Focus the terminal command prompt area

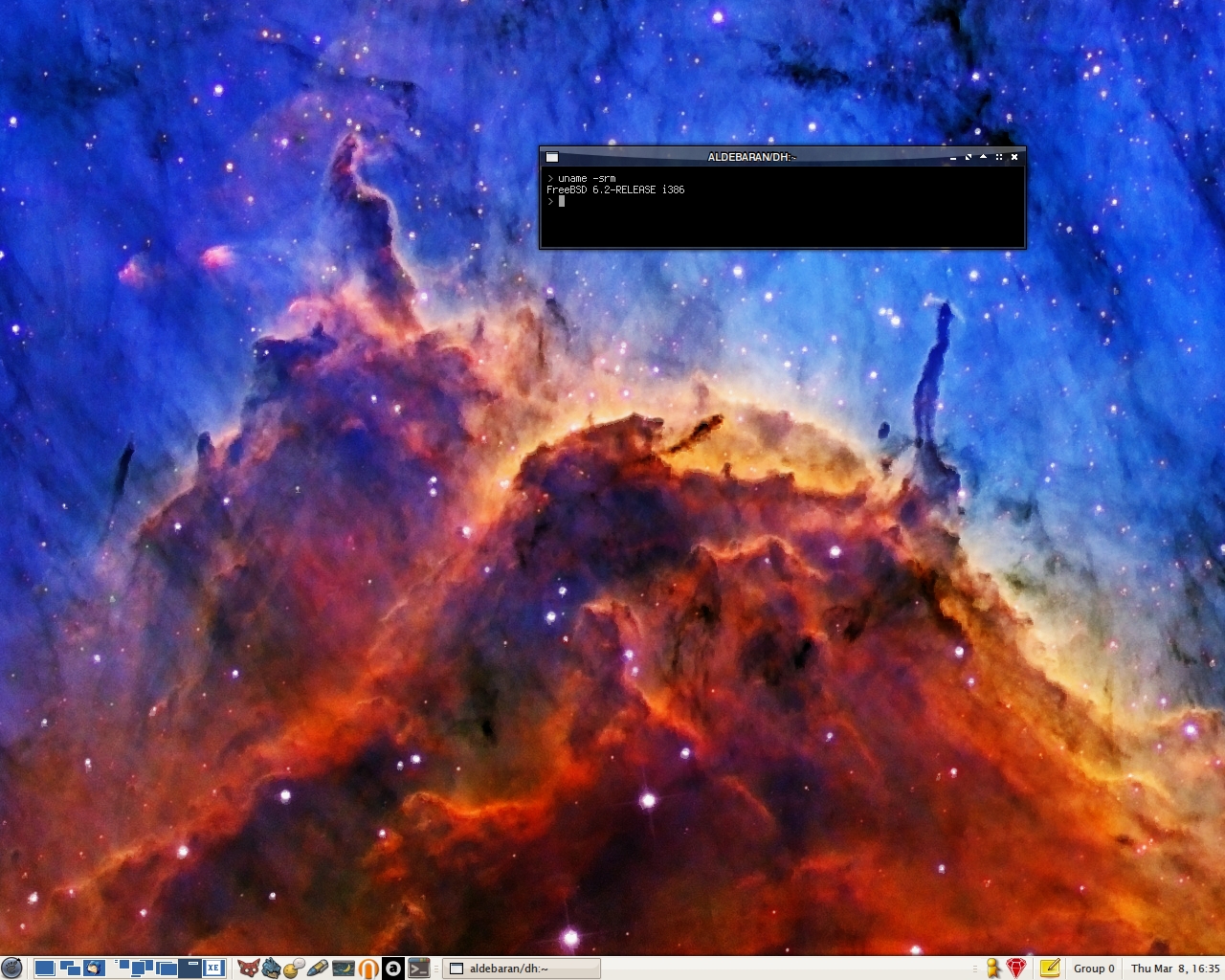[781, 215]
